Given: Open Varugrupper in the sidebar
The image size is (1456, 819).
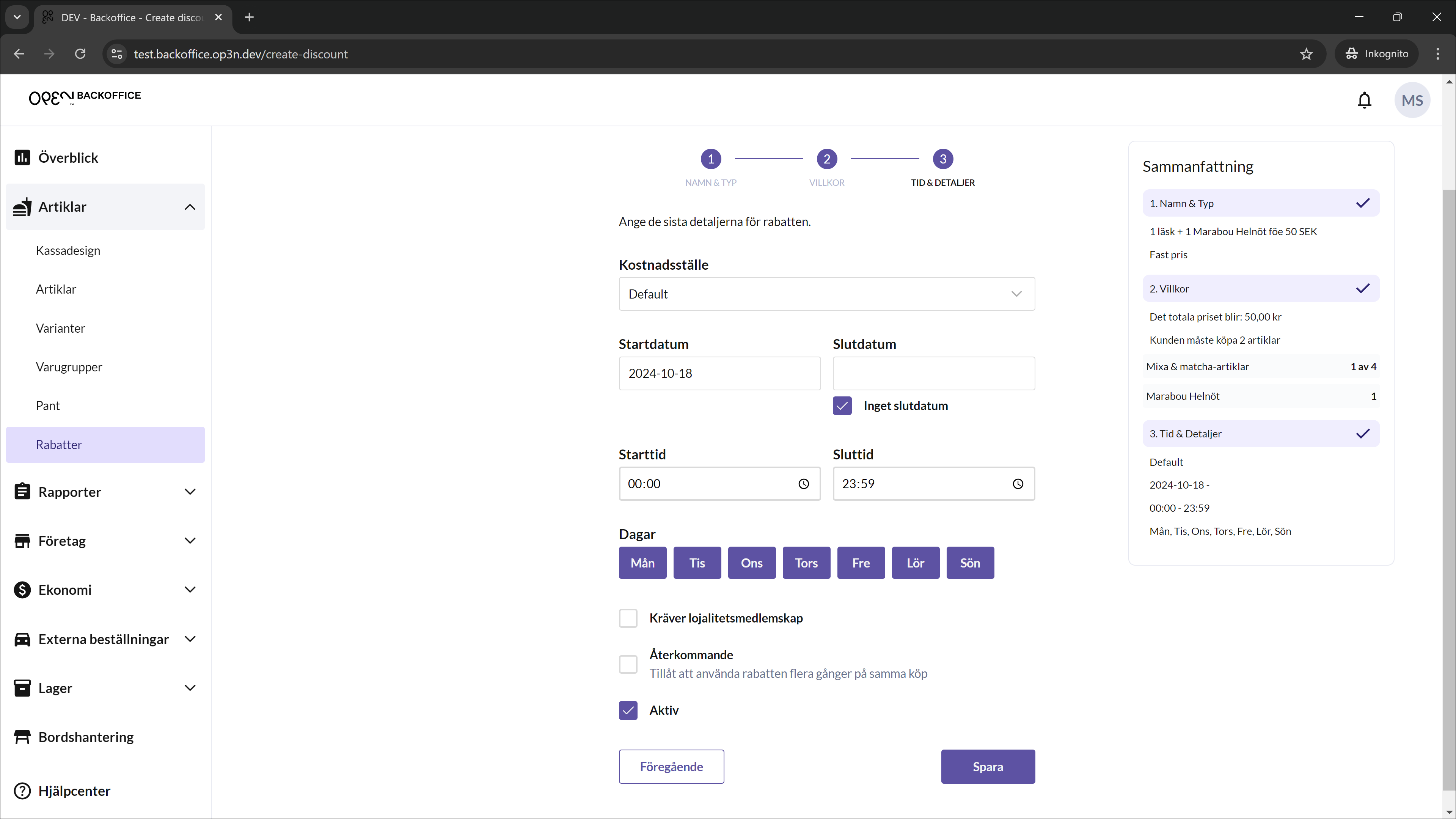Looking at the screenshot, I should pyautogui.click(x=69, y=366).
